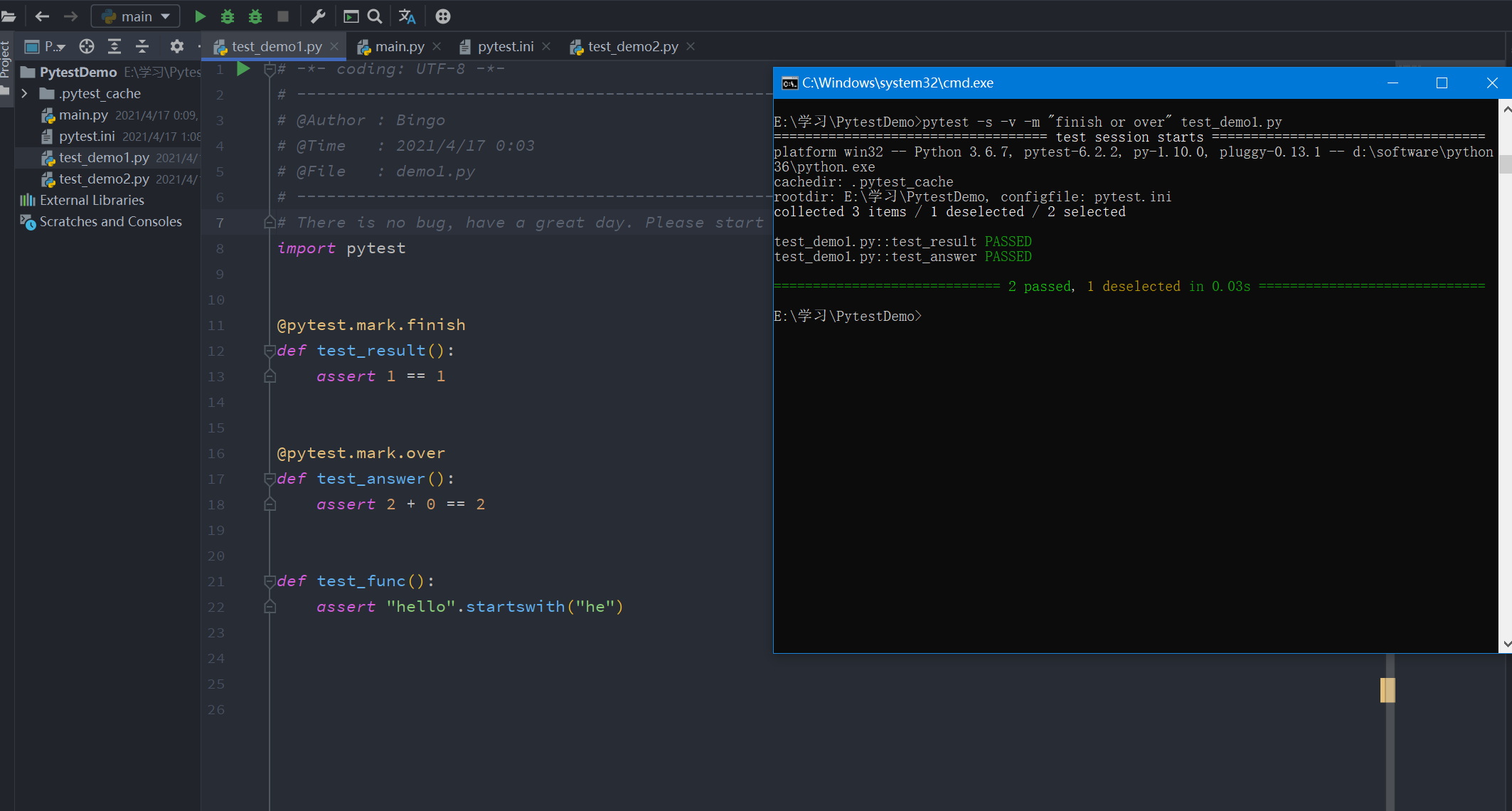Click Expand All icon in Project panel

[x=115, y=46]
